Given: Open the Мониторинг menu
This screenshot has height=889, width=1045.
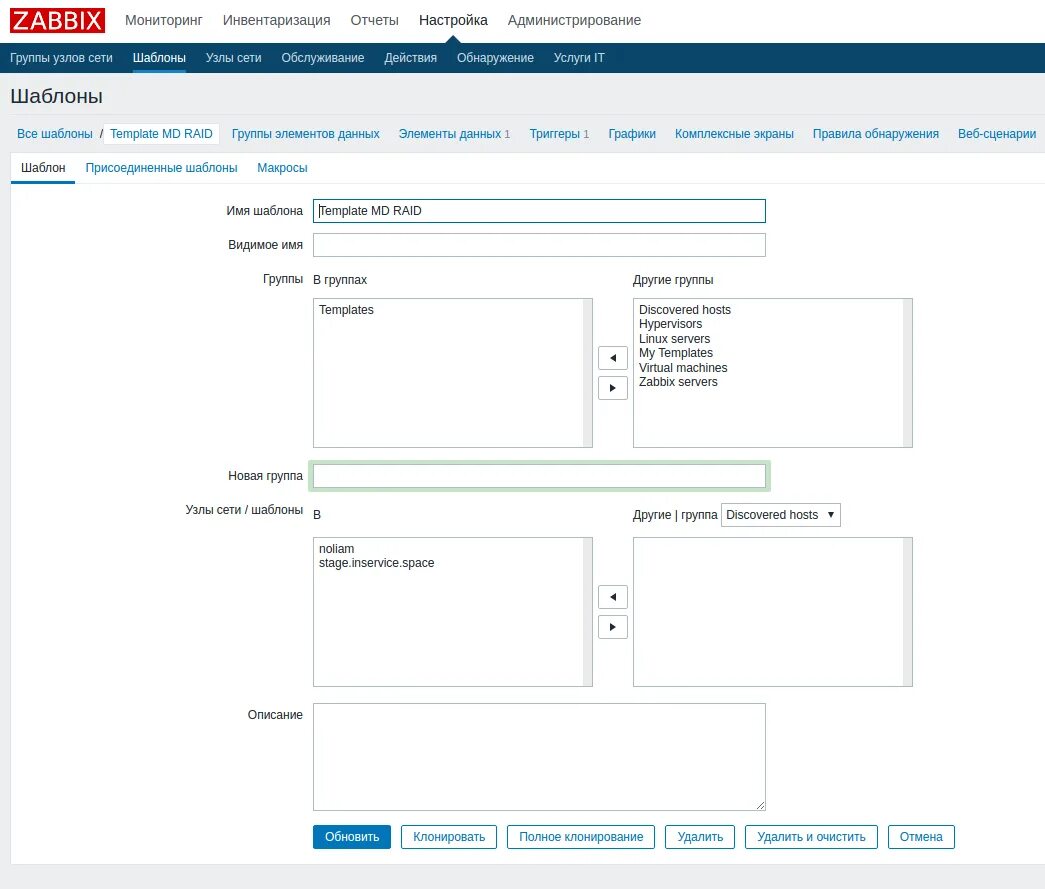Looking at the screenshot, I should coord(164,19).
